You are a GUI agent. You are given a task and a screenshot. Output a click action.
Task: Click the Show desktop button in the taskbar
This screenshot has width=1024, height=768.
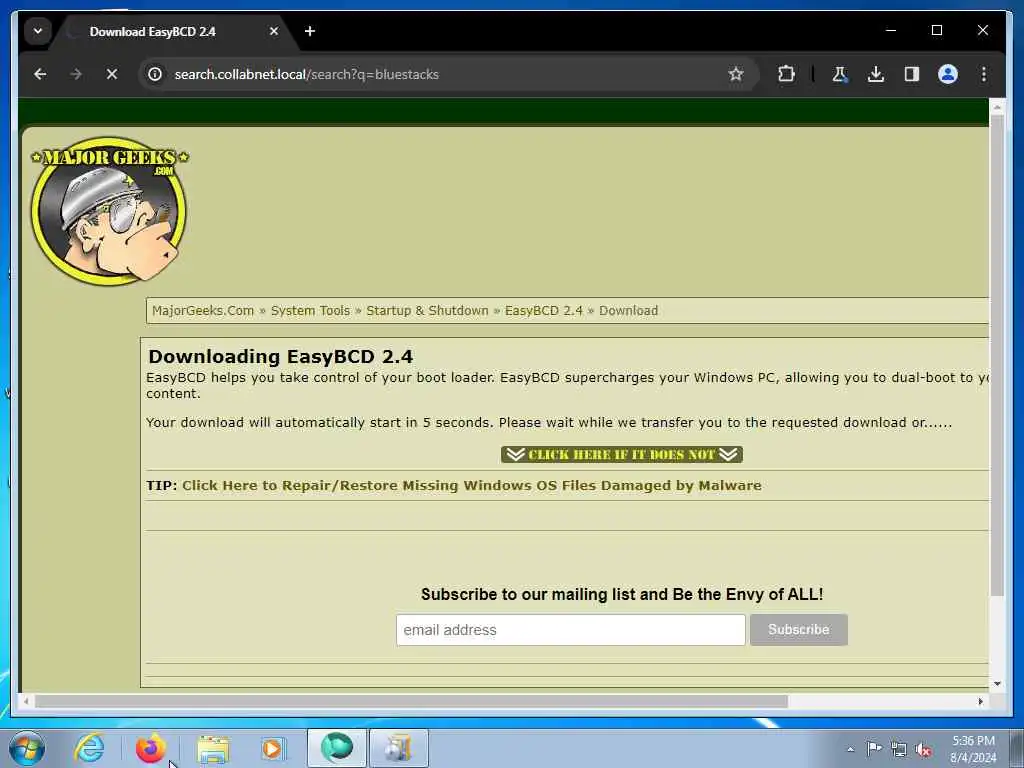coord(1017,748)
